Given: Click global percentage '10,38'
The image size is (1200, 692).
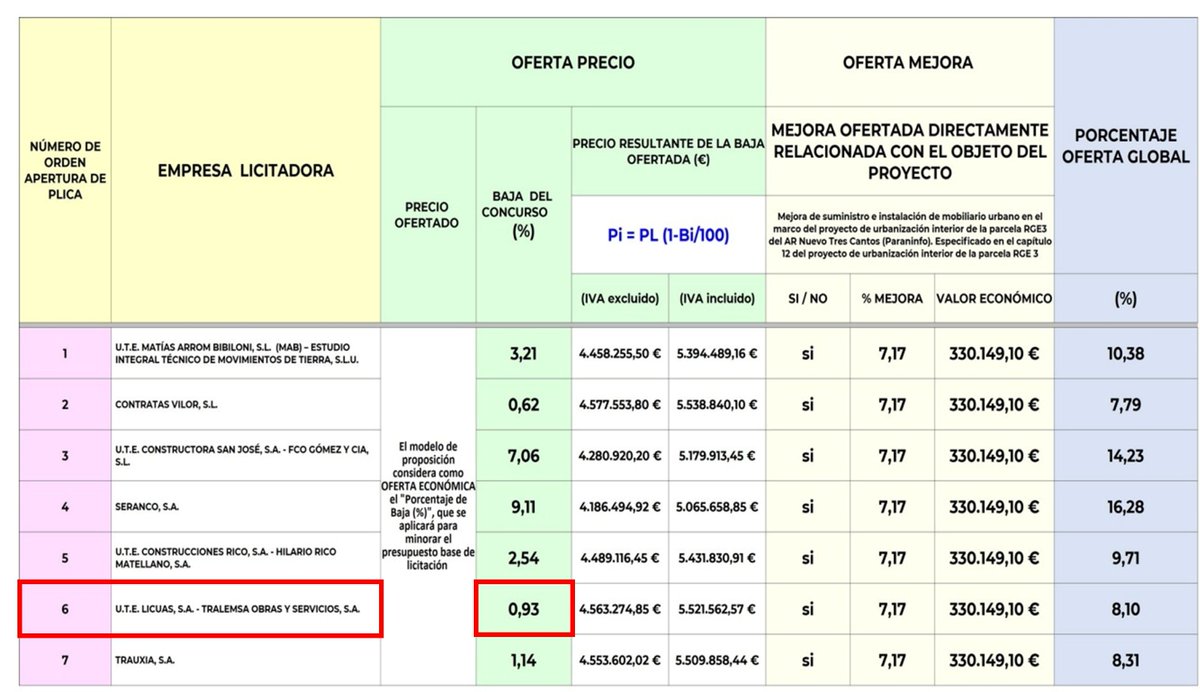Looking at the screenshot, I should 1125,353.
